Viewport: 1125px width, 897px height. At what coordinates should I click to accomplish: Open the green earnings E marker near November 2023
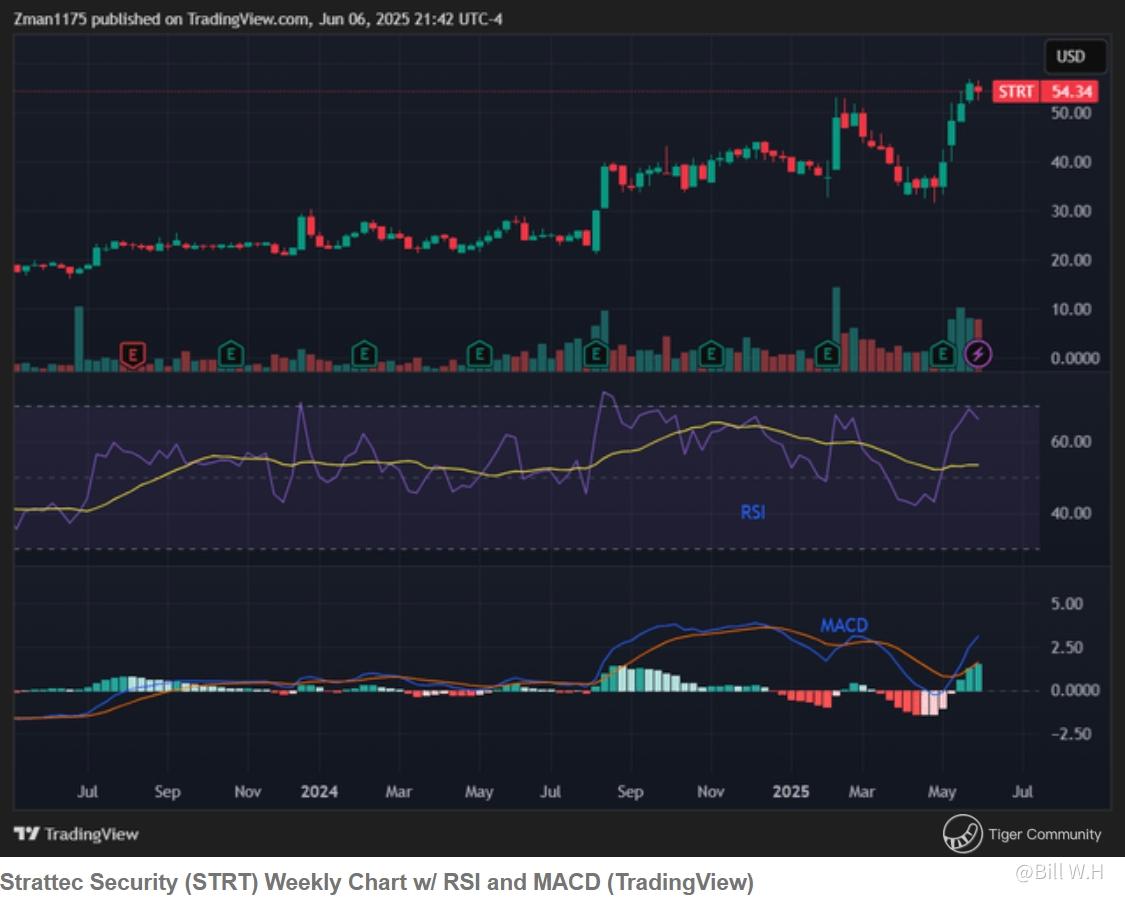(x=231, y=354)
